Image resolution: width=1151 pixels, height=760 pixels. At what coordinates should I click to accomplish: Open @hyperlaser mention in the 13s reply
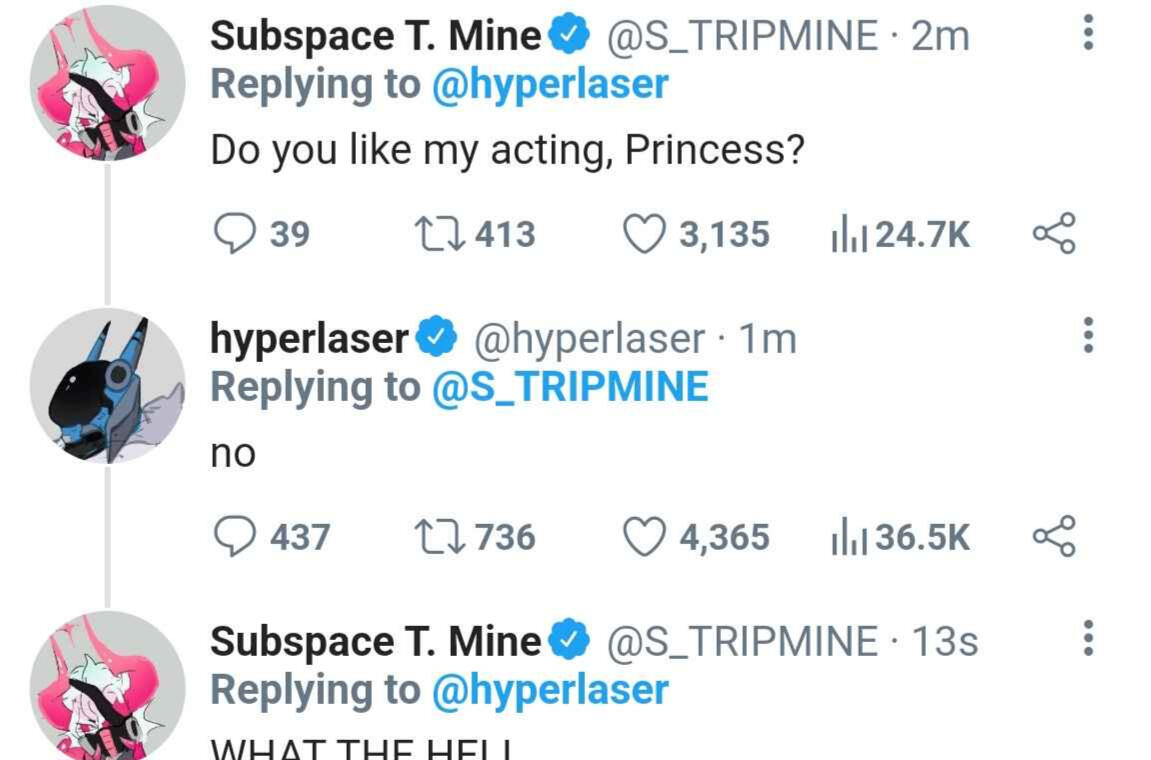point(549,690)
